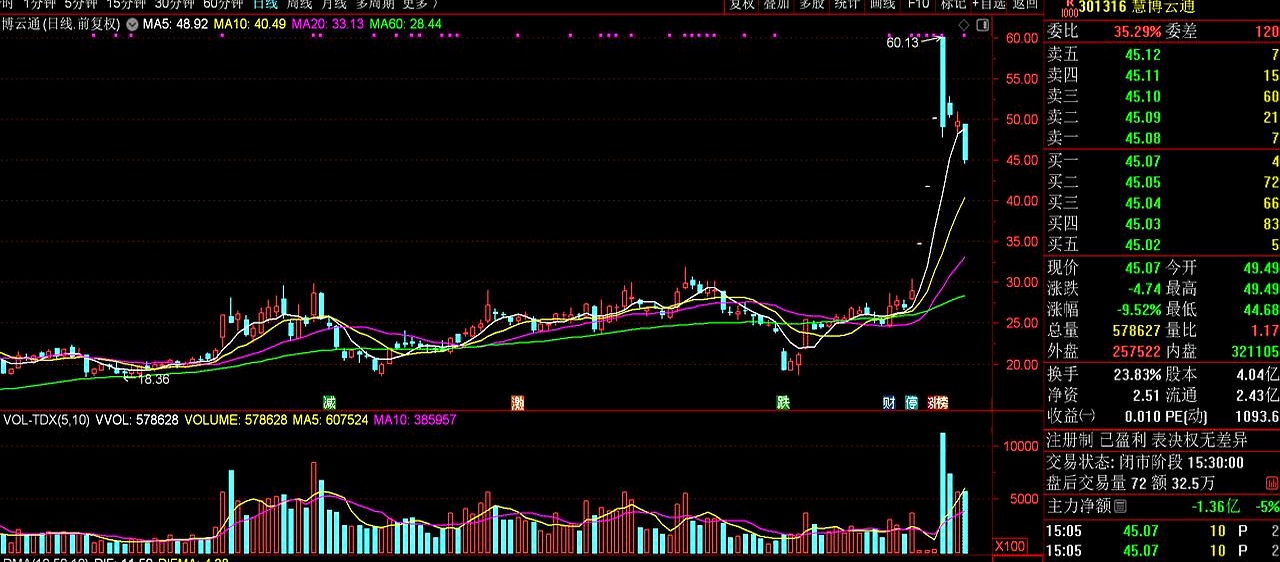Click the 叠加 overlay button
This screenshot has height=562, width=1280.
coord(777,4)
